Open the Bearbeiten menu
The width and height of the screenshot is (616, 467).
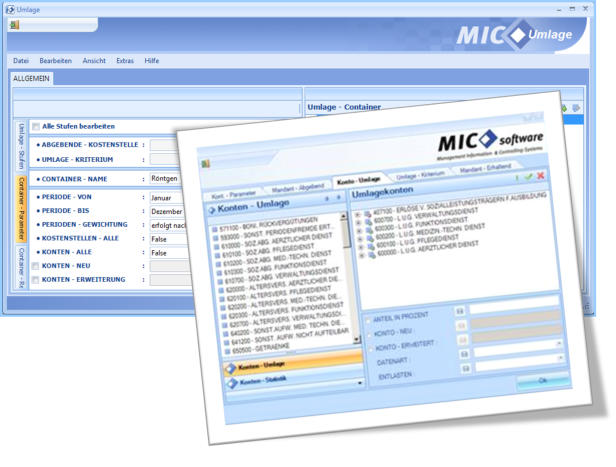click(55, 61)
